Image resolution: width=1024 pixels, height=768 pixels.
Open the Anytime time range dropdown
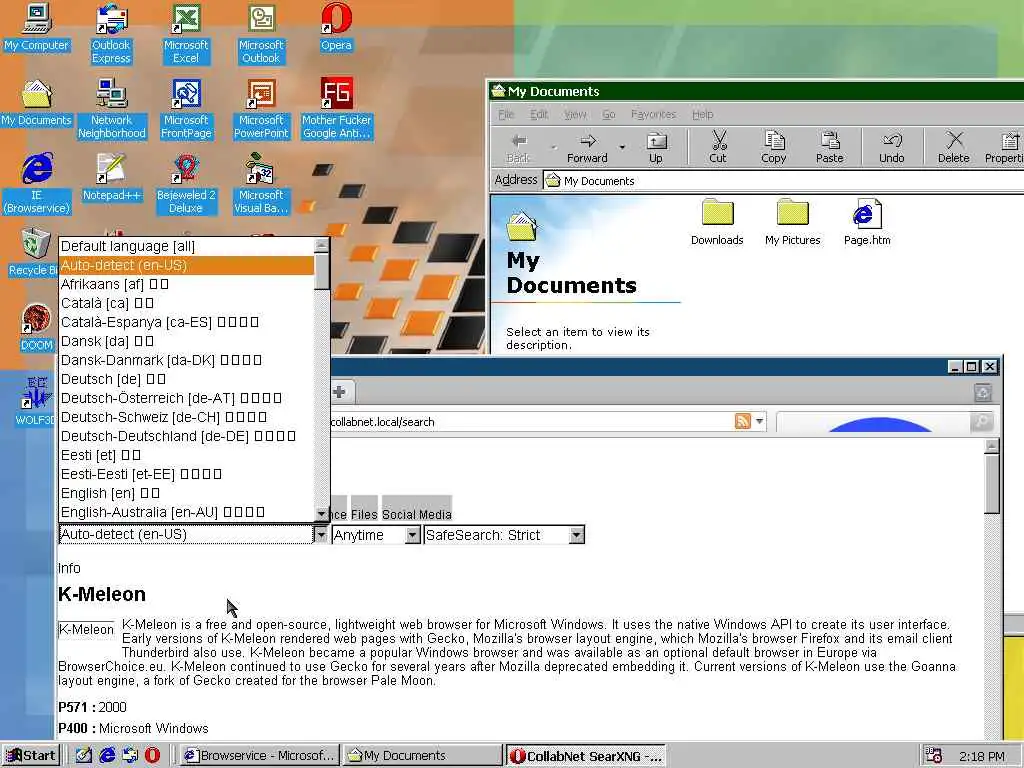[376, 536]
